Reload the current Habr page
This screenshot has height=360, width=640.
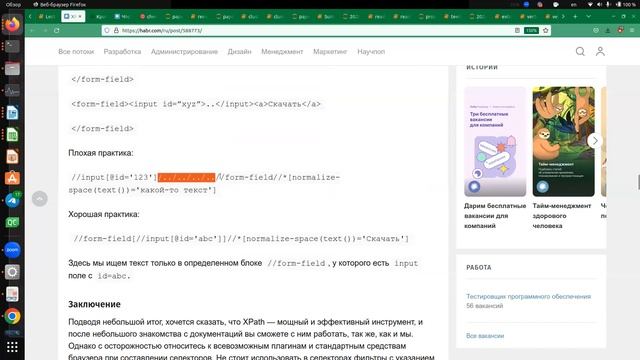(57, 31)
